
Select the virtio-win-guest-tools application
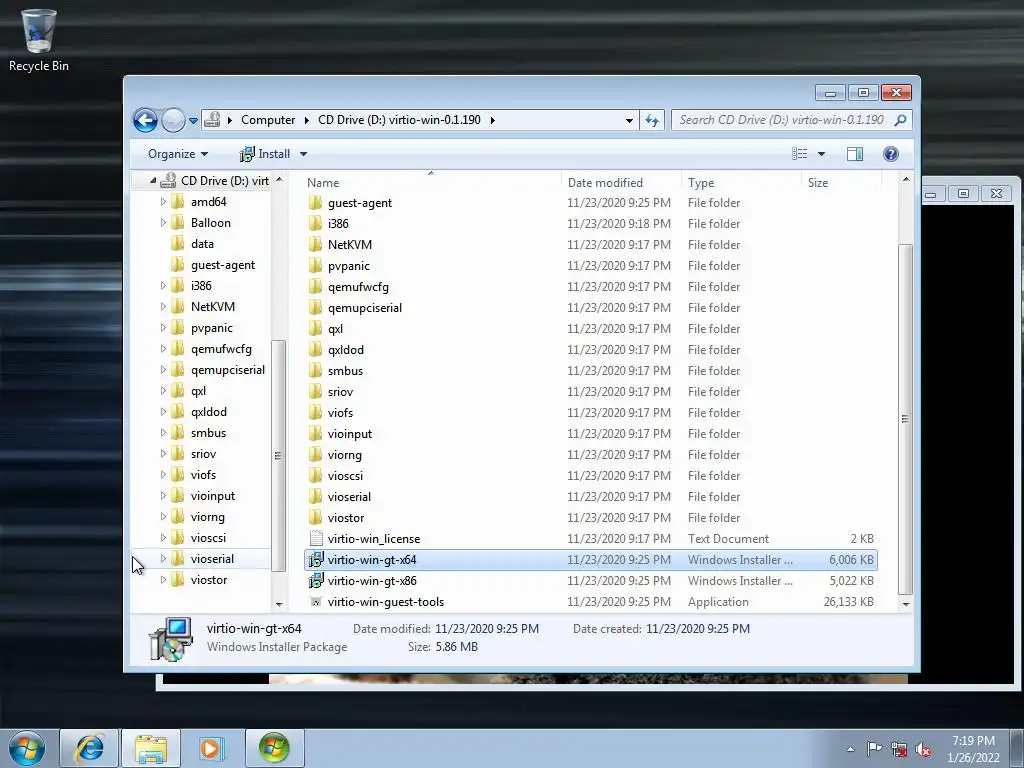pyautogui.click(x=385, y=601)
